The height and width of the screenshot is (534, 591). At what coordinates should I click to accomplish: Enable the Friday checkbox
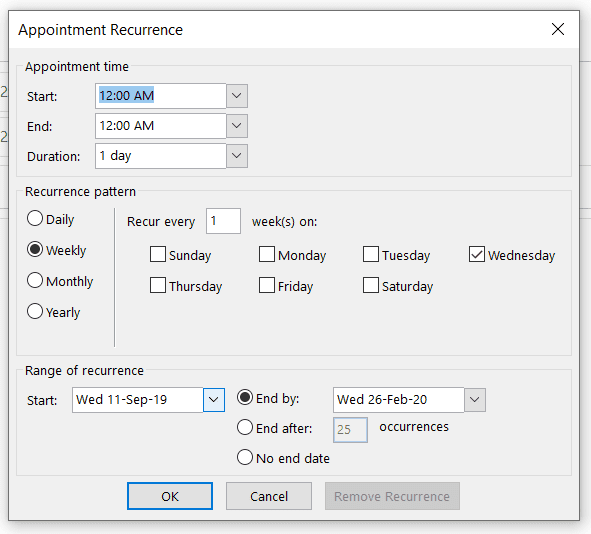[267, 285]
